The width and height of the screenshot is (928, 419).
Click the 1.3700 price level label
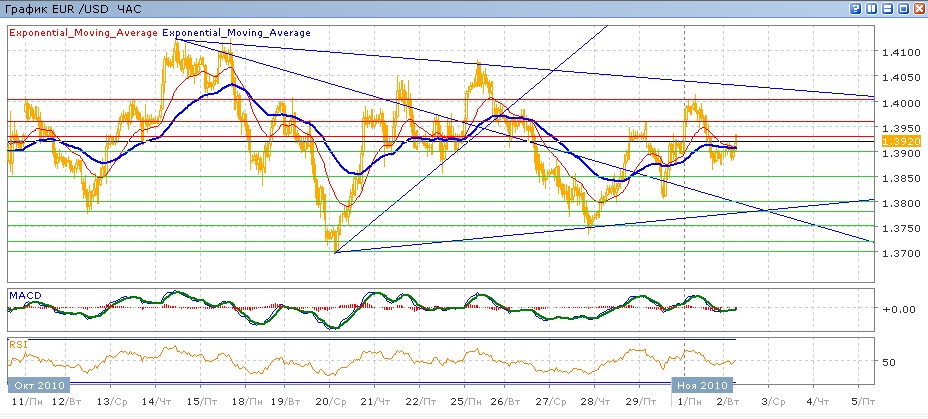pos(897,254)
